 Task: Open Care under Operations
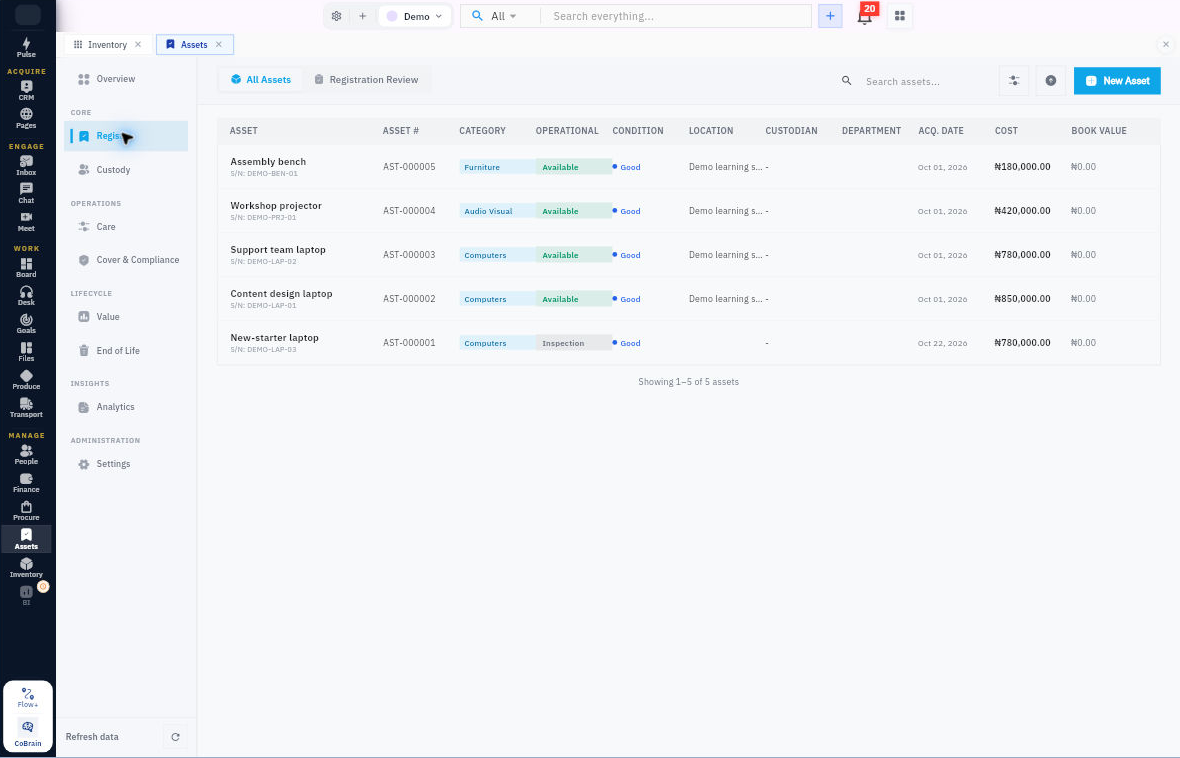[126, 227]
